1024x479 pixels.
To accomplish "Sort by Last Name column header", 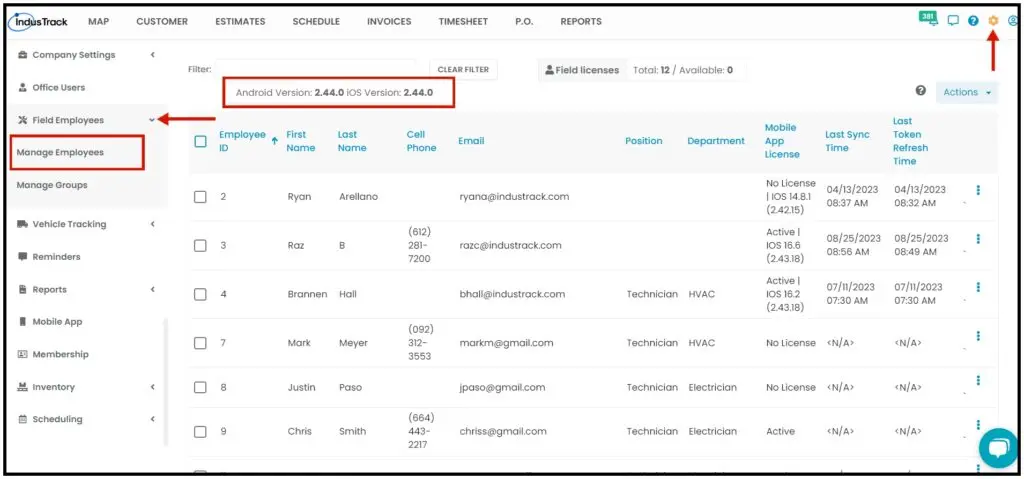I will (352, 141).
